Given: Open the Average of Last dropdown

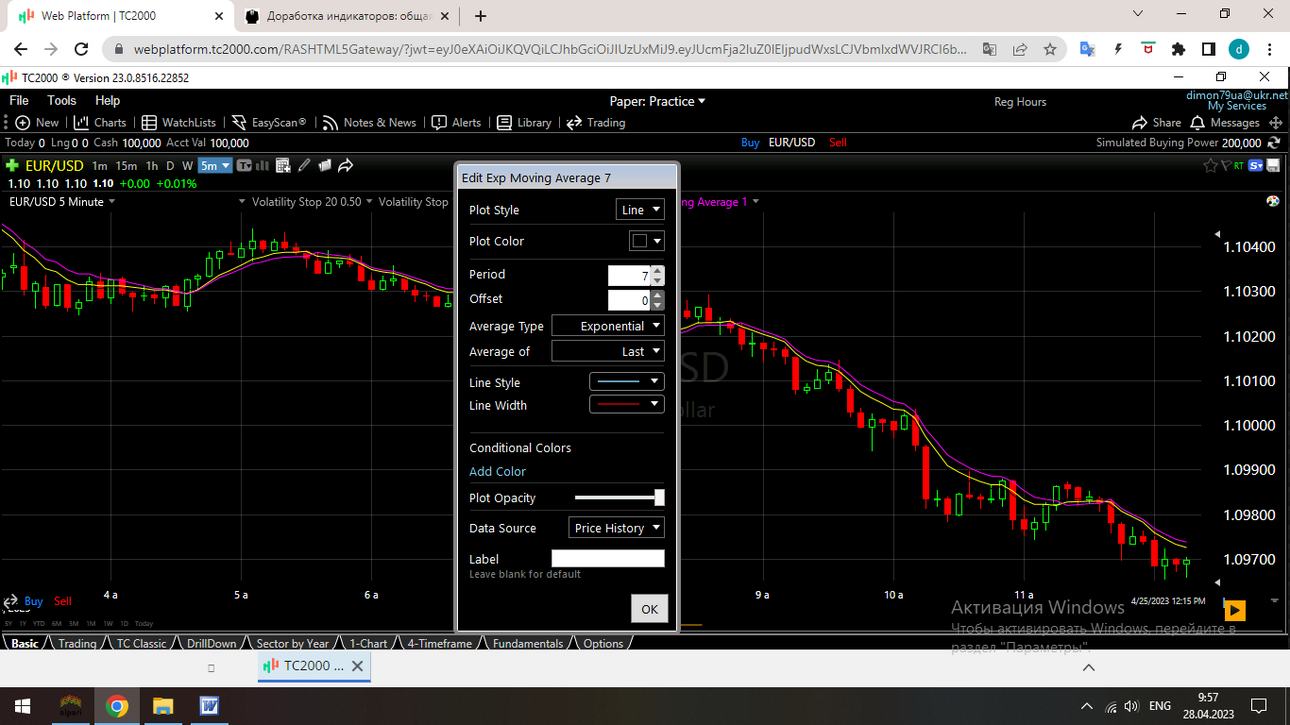Looking at the screenshot, I should pyautogui.click(x=608, y=351).
